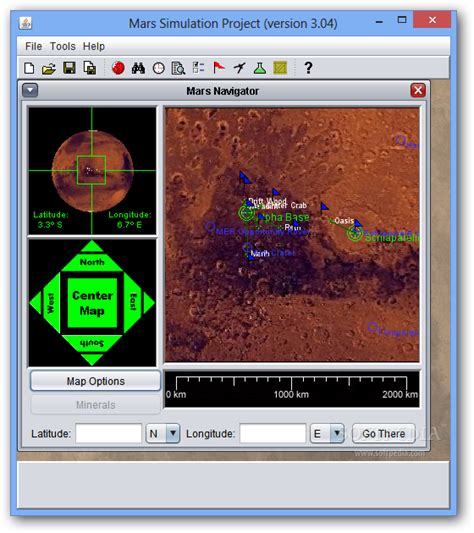Open the Monitor tool magnifier icon
The image size is (474, 533).
pos(179,68)
